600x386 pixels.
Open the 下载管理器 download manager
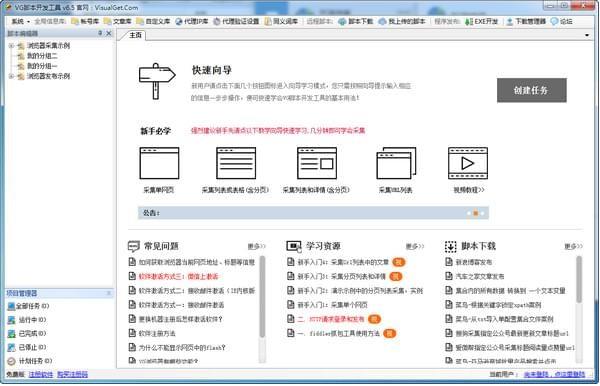point(526,21)
